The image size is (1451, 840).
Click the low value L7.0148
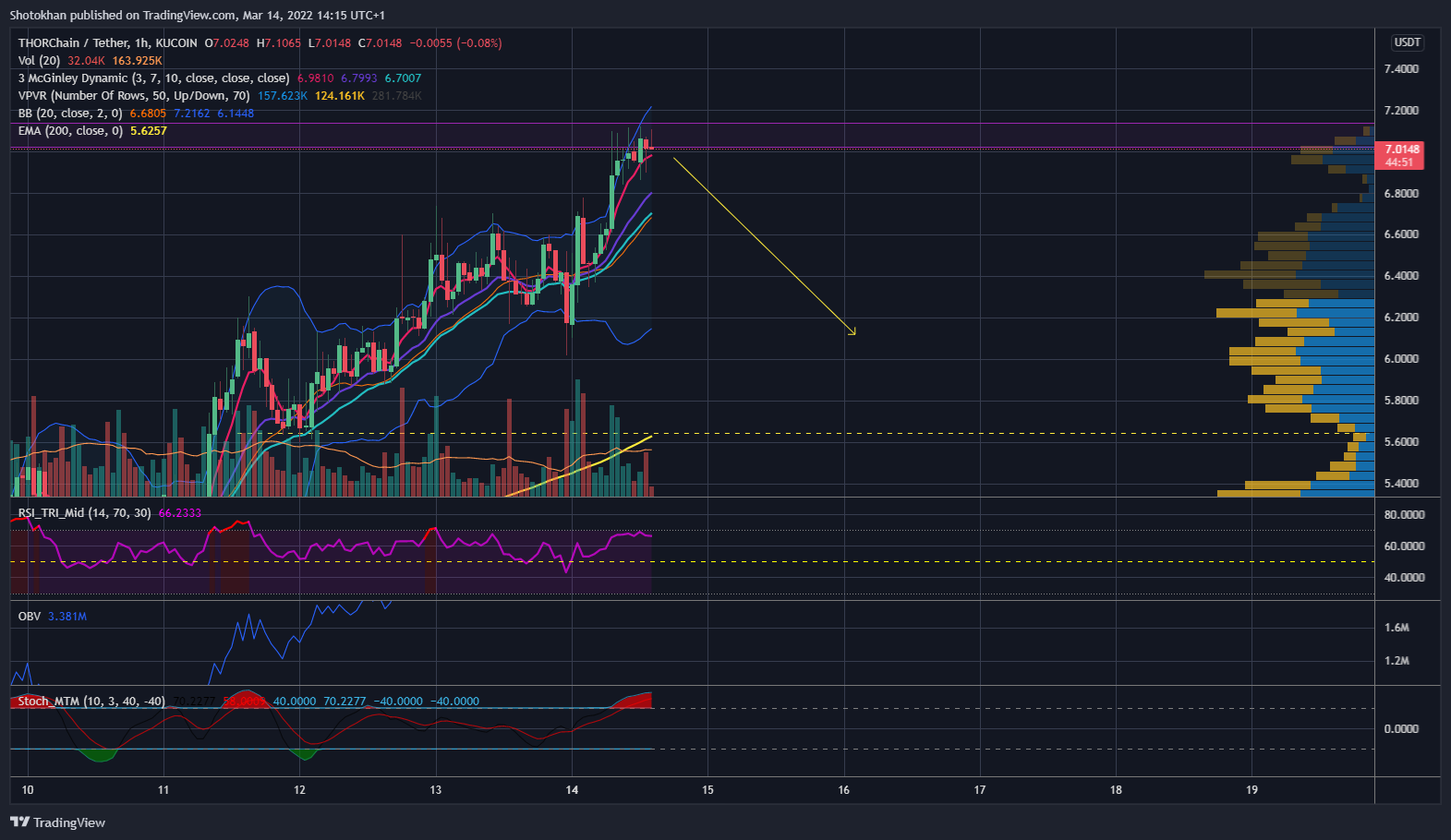point(330,43)
